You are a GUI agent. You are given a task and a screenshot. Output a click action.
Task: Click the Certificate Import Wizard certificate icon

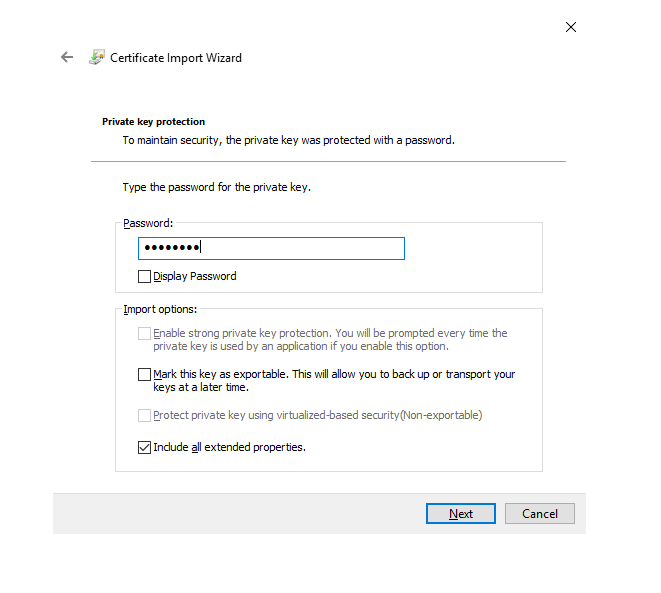click(x=97, y=58)
